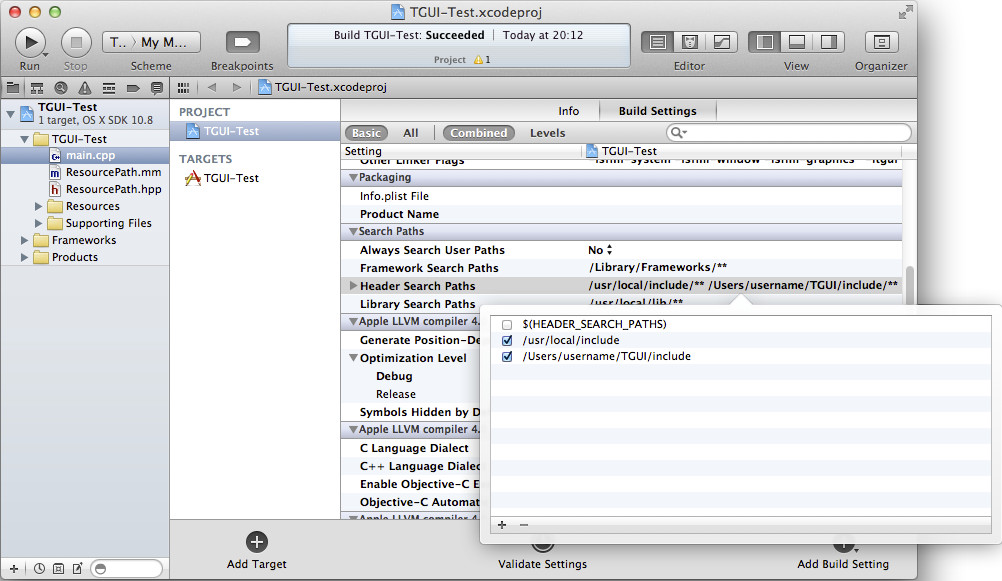Collapse the TGUI-Test folder group
The width and height of the screenshot is (1002, 581).
[x=24, y=139]
